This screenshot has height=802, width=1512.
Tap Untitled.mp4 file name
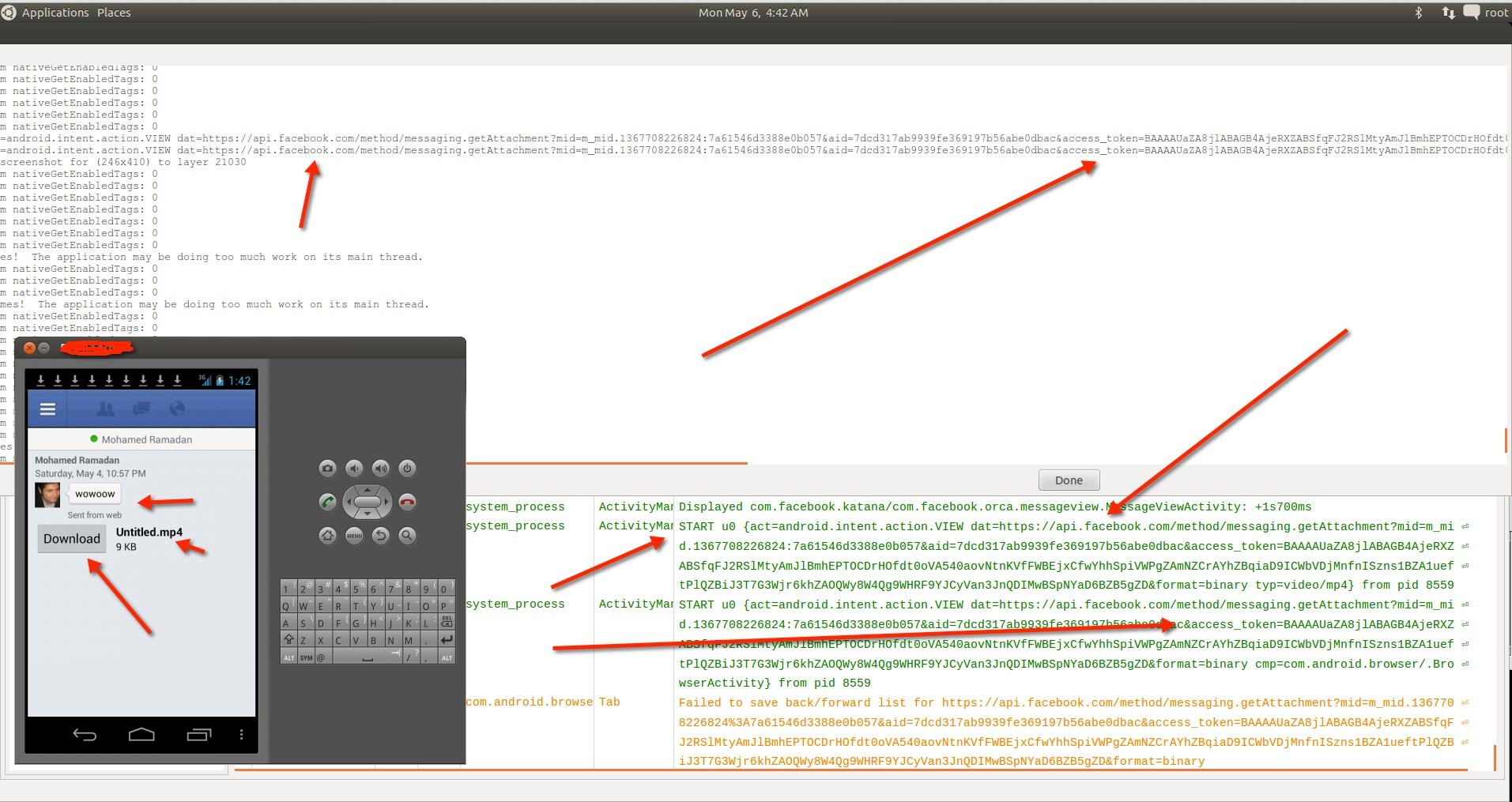149,532
